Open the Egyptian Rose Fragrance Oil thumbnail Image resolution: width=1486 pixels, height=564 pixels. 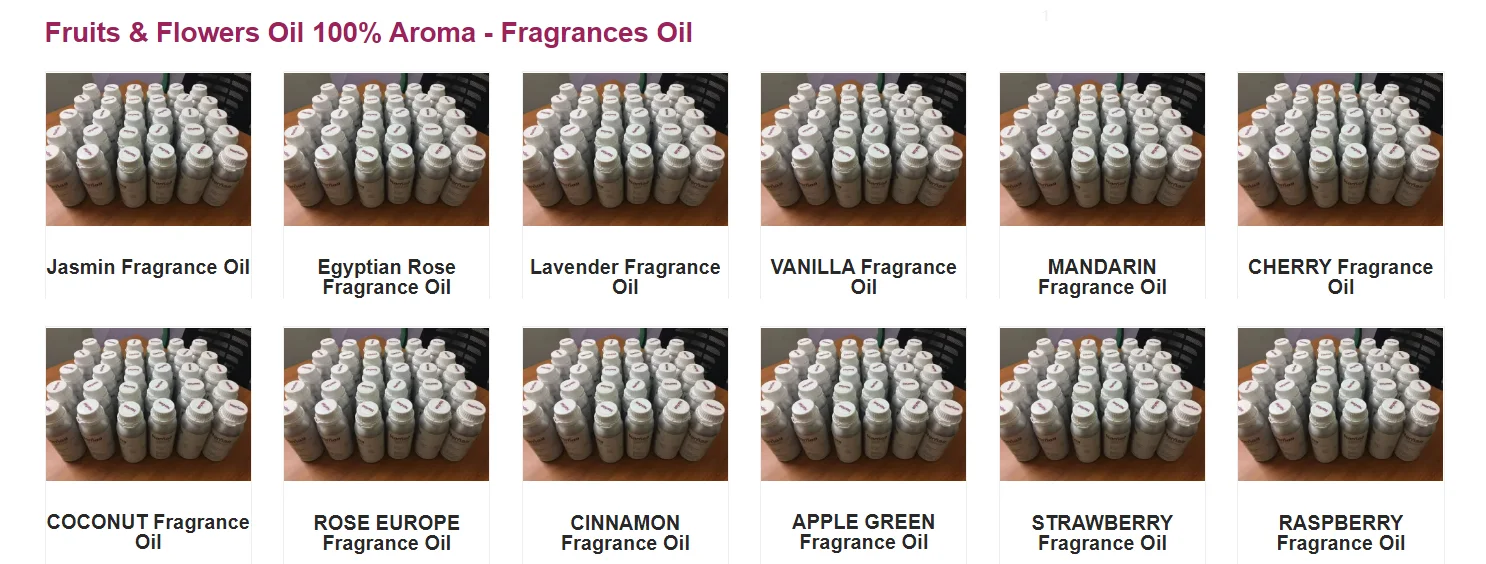[x=386, y=149]
